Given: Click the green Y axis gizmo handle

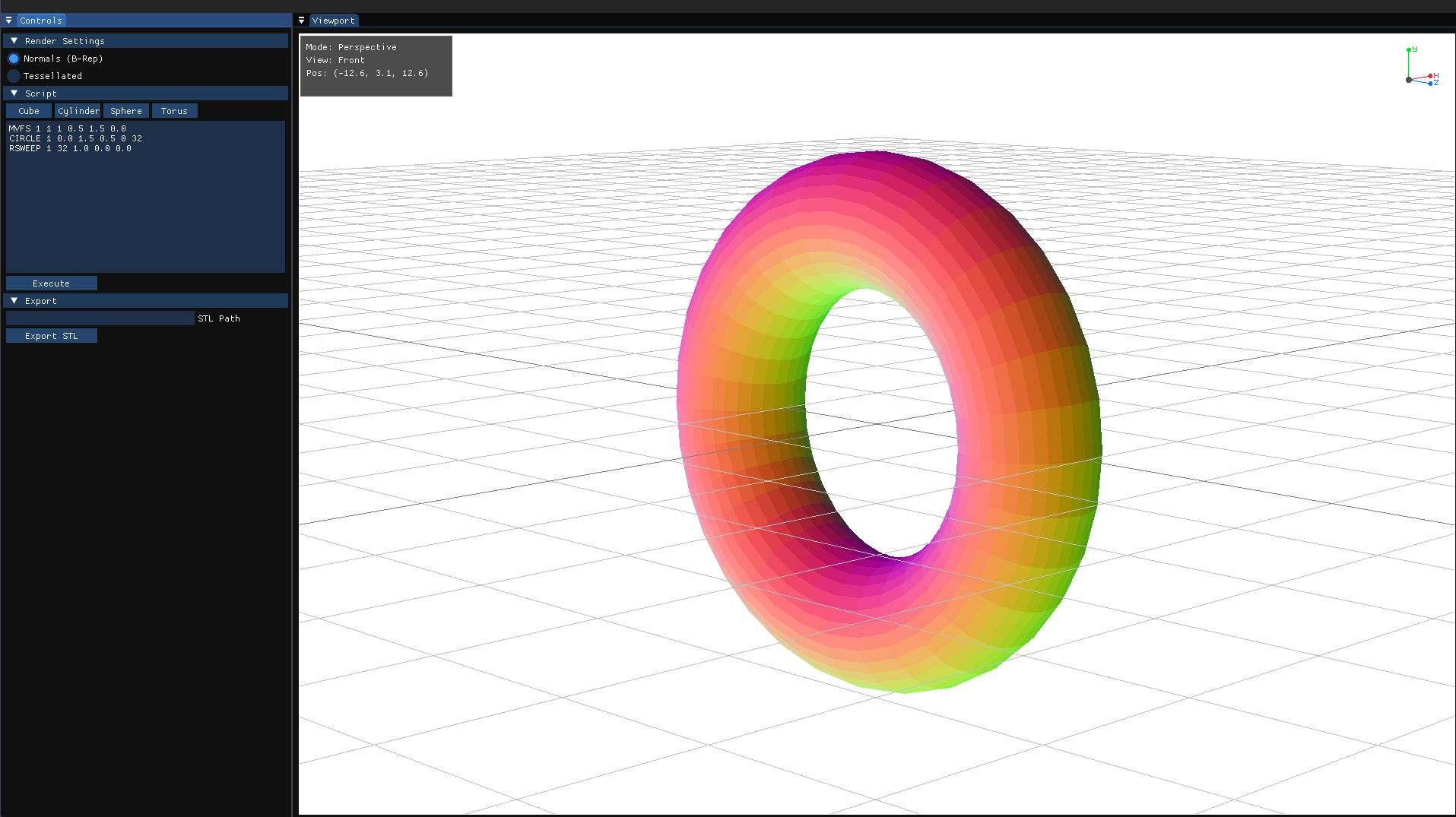Looking at the screenshot, I should point(1409,50).
